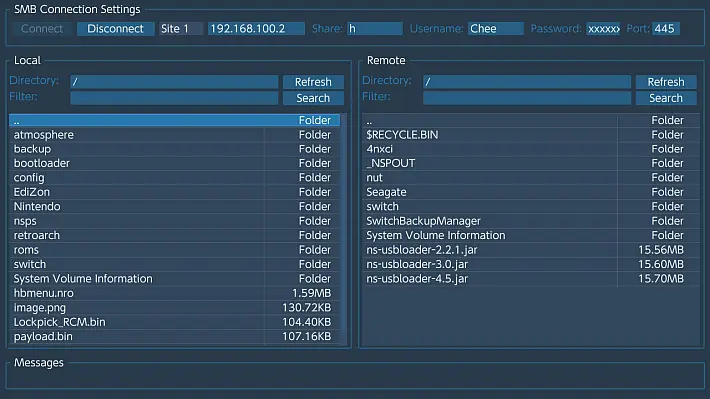710x399 pixels.
Task: Select the $RECYCLE.BIN folder in Remote
Action: [530, 135]
